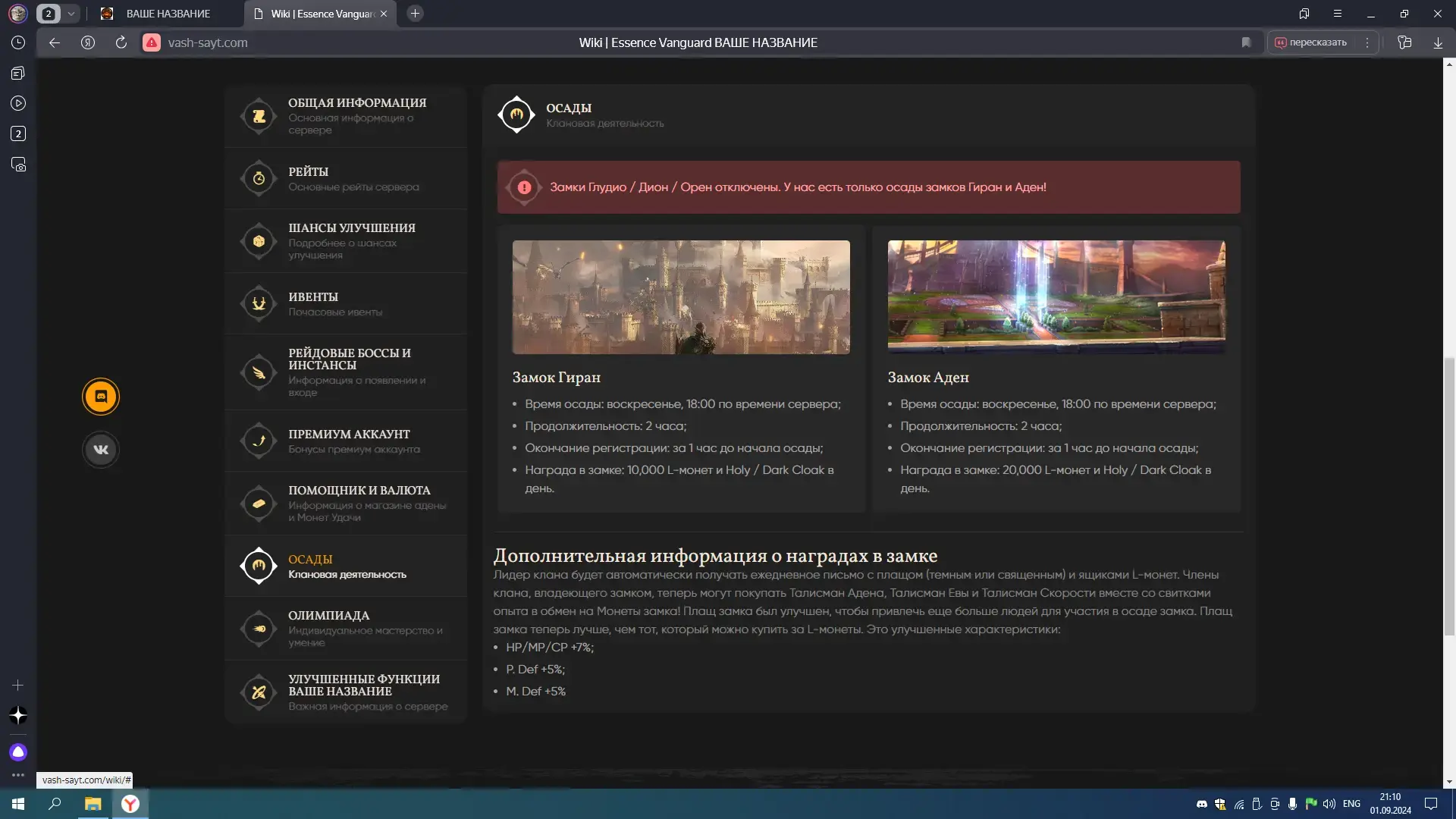The width and height of the screenshot is (1456, 819).
Task: Click the Замок Аден heading
Action: (x=928, y=377)
